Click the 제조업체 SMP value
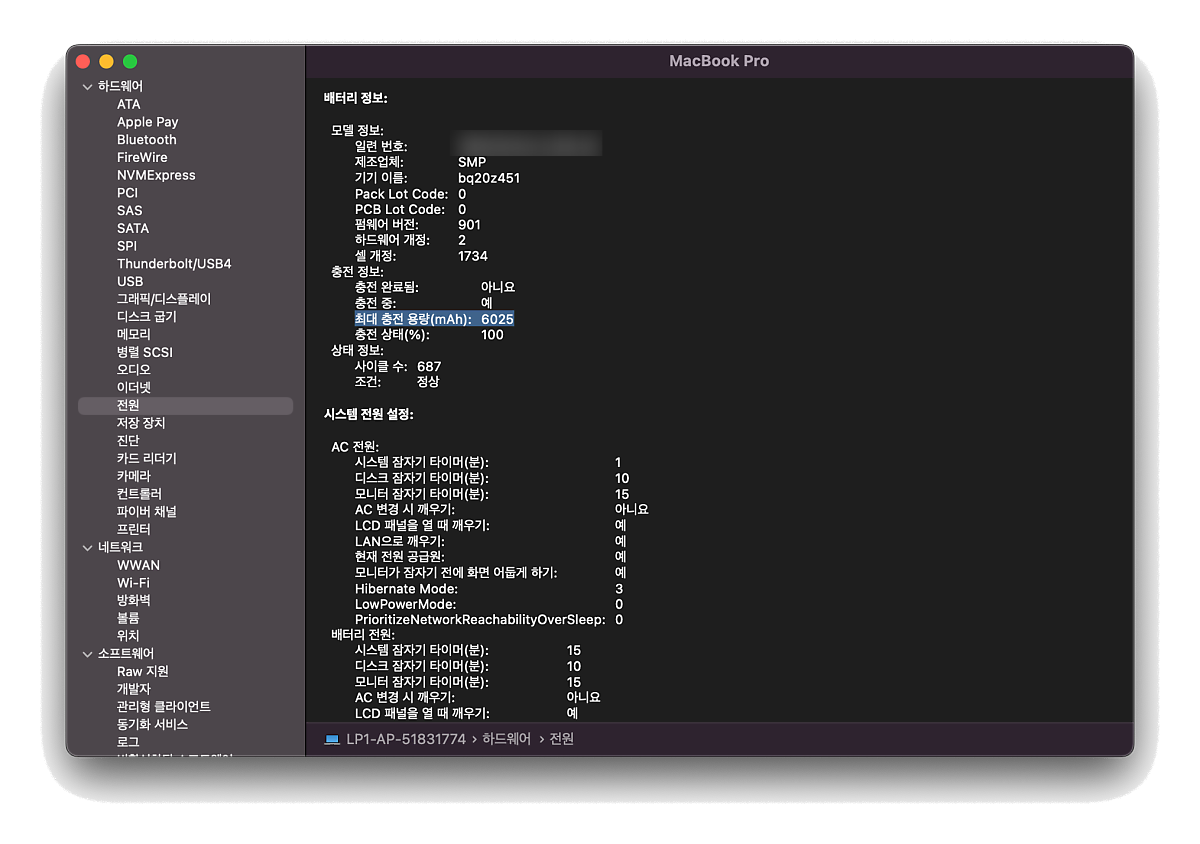This screenshot has height=844, width=1200. click(x=472, y=162)
